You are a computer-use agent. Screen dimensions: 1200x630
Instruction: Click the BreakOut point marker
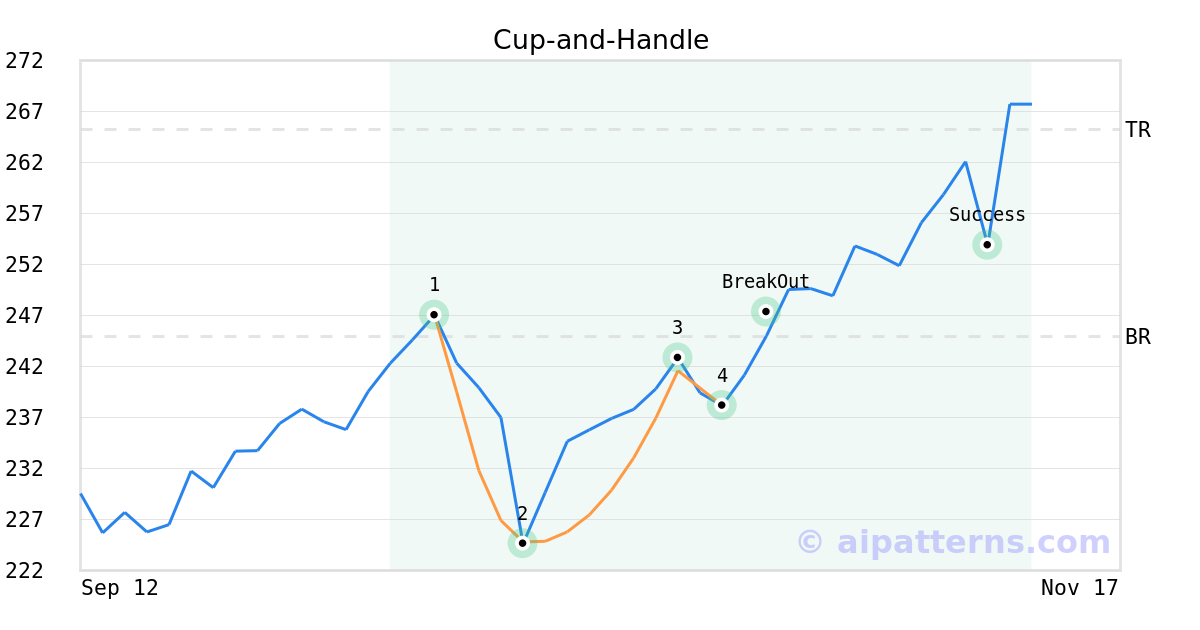click(x=766, y=311)
